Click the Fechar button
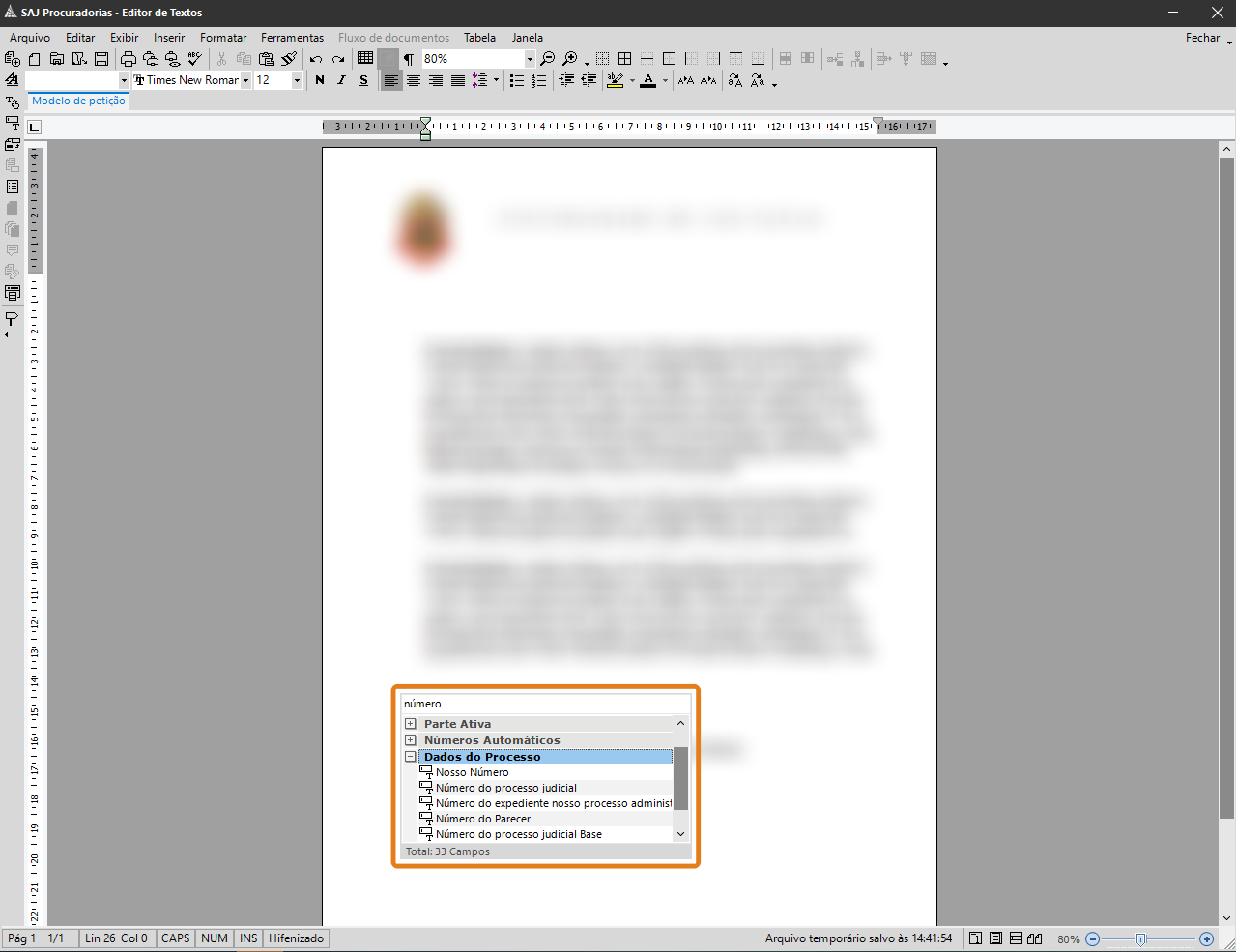Image resolution: width=1236 pixels, height=952 pixels. (1202, 38)
